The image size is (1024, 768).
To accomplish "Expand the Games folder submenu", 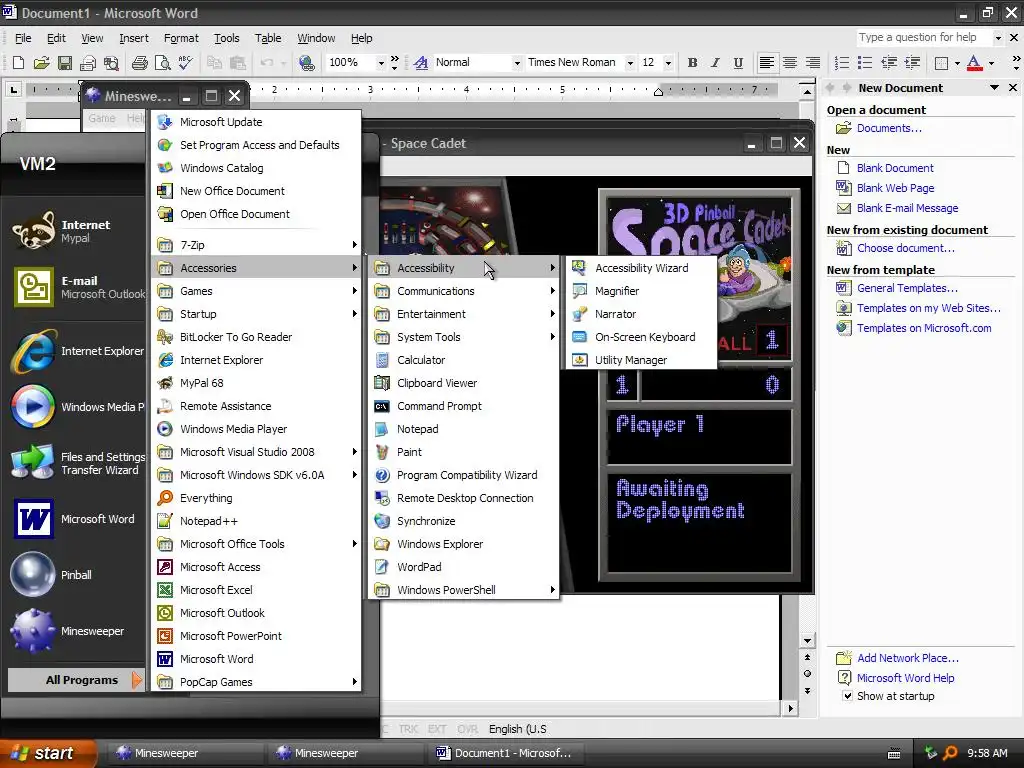I will click(257, 291).
